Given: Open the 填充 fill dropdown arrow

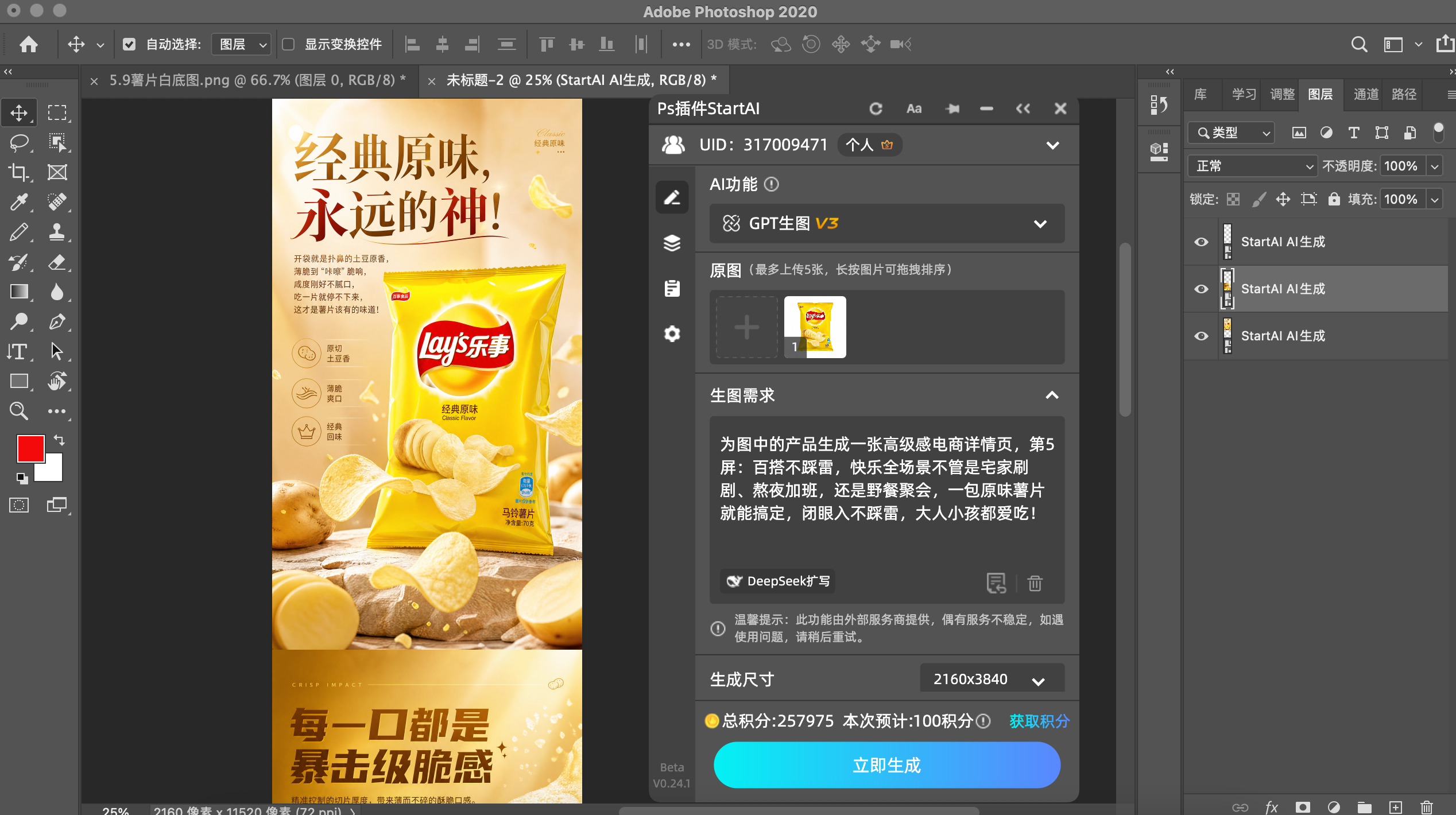Looking at the screenshot, I should (x=1435, y=199).
